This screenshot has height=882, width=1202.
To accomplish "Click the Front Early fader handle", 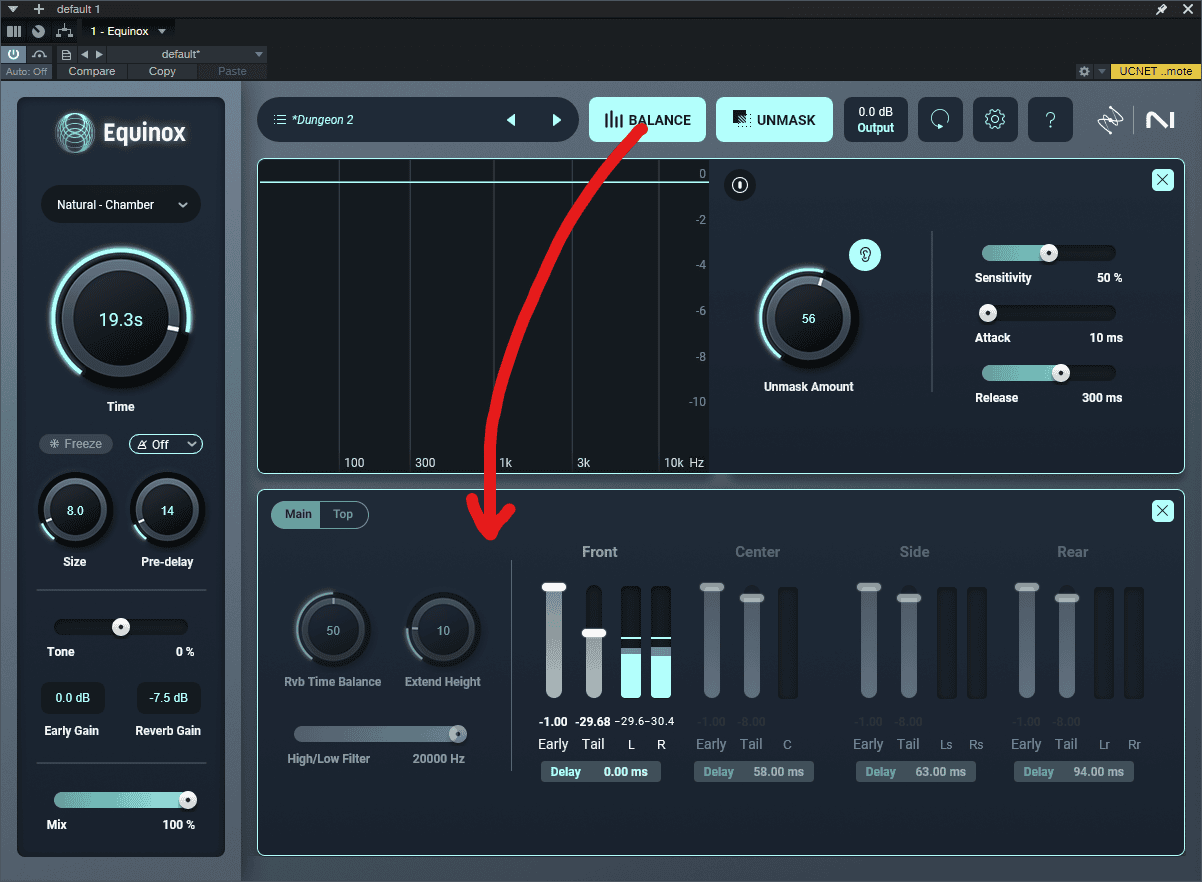I will [x=554, y=587].
